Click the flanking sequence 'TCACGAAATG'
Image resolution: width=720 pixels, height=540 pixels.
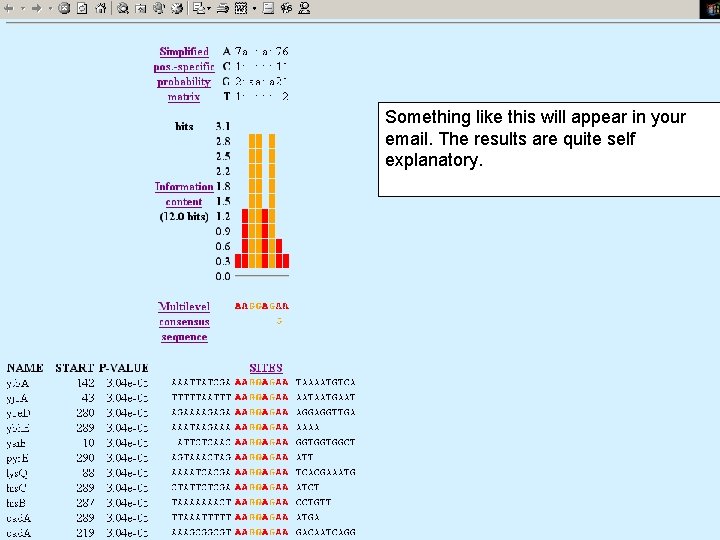coord(326,472)
